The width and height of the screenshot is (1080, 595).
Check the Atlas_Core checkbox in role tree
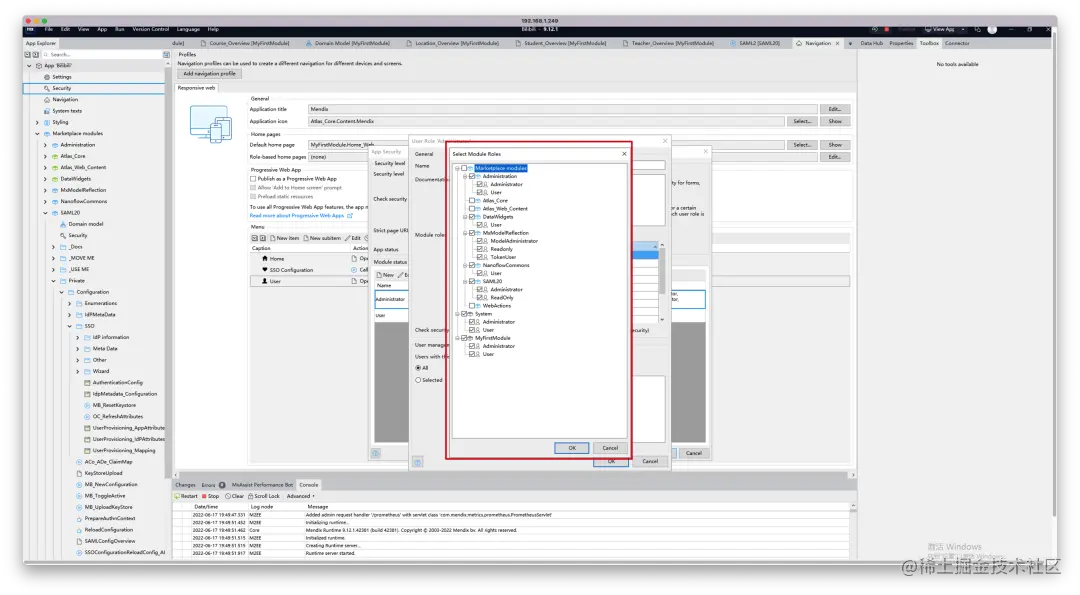(x=472, y=200)
